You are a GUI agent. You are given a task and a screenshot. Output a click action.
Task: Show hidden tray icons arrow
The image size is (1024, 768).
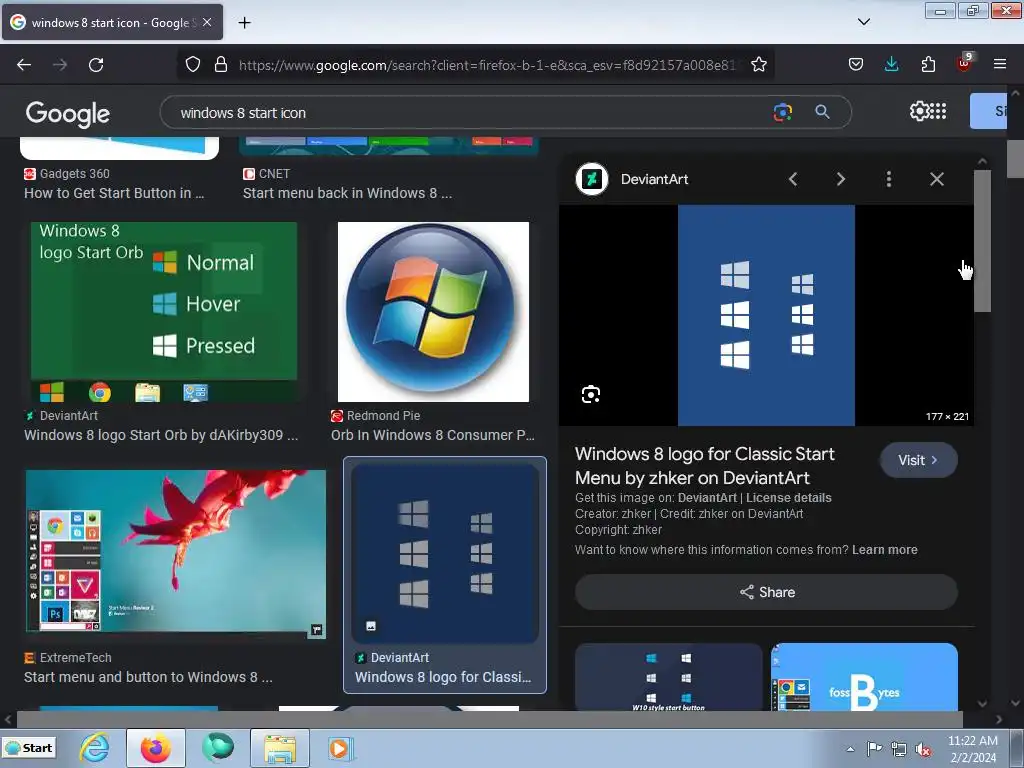pos(850,749)
